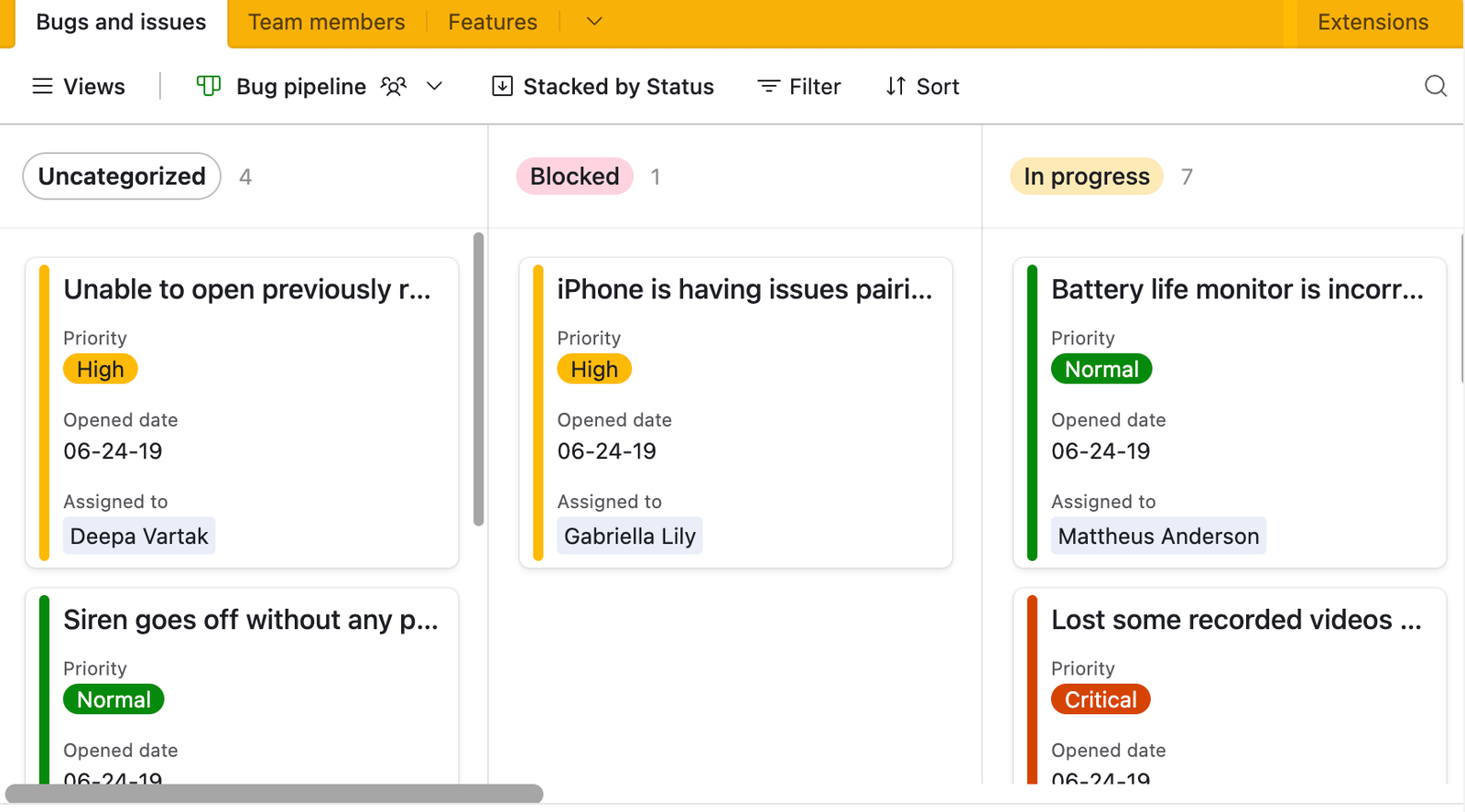Viewport: 1465px width, 812px height.
Task: Click opened date 06-24-19 on Battery life card
Action: click(x=1101, y=451)
